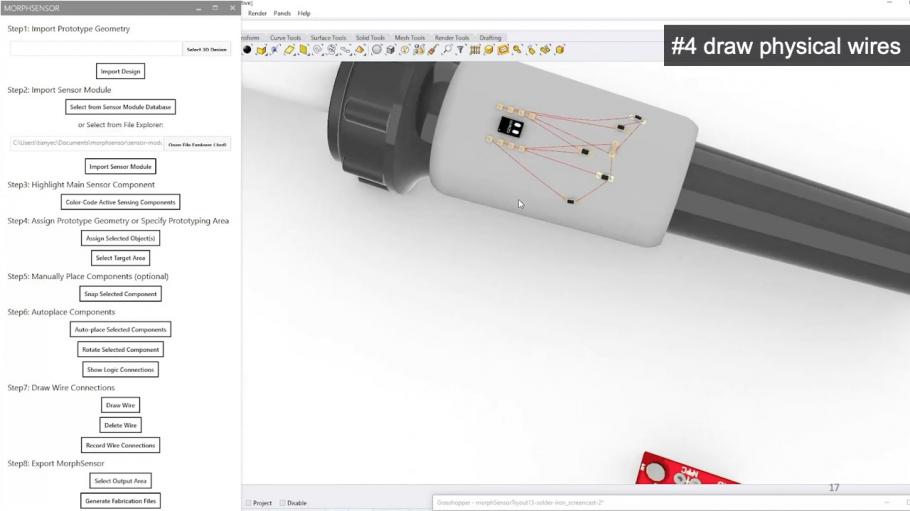Click "Step1: Import Prototype Geometry" label

68,28
